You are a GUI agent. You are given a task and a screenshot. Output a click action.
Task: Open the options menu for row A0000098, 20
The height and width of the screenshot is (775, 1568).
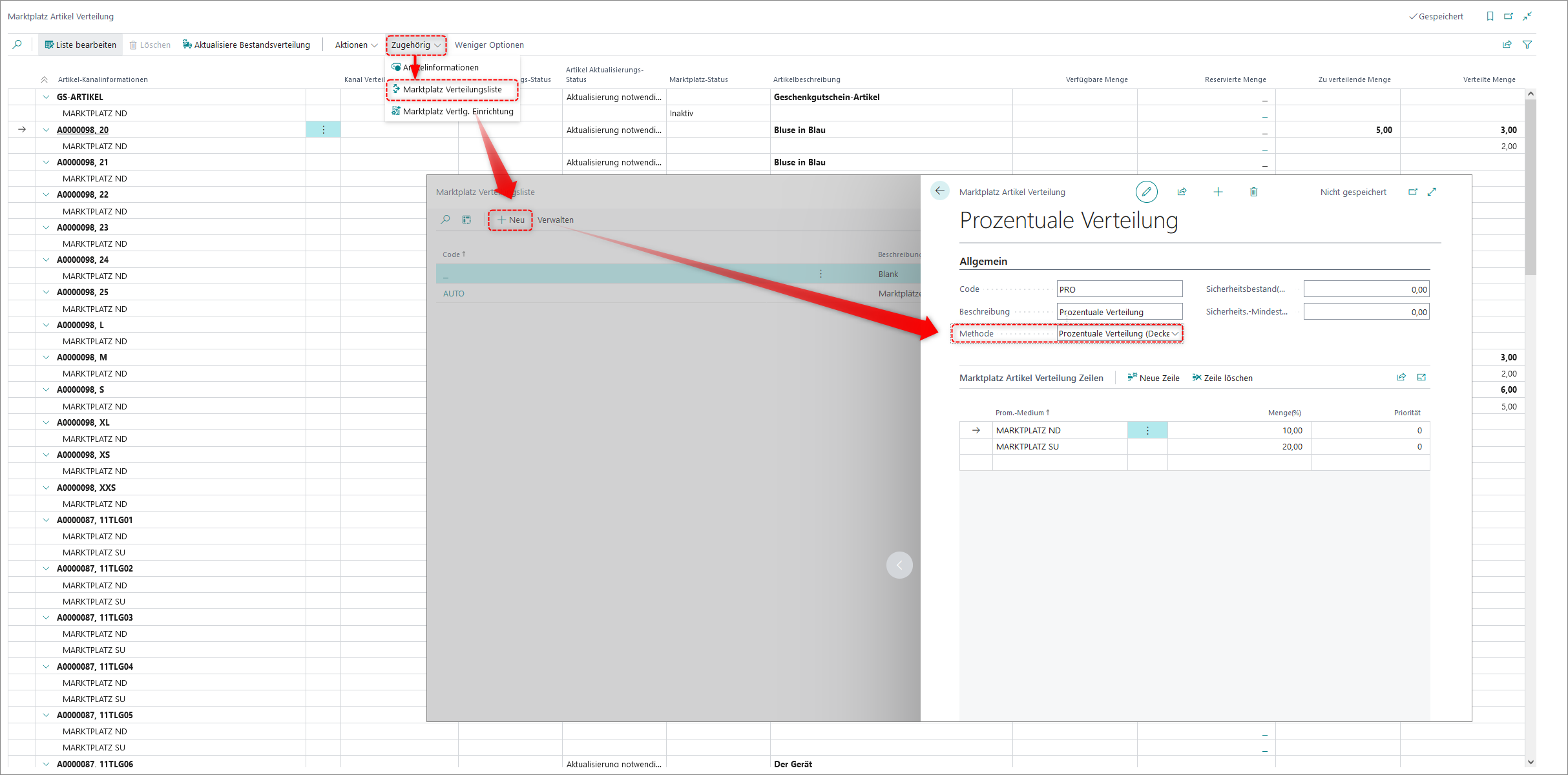(x=323, y=130)
